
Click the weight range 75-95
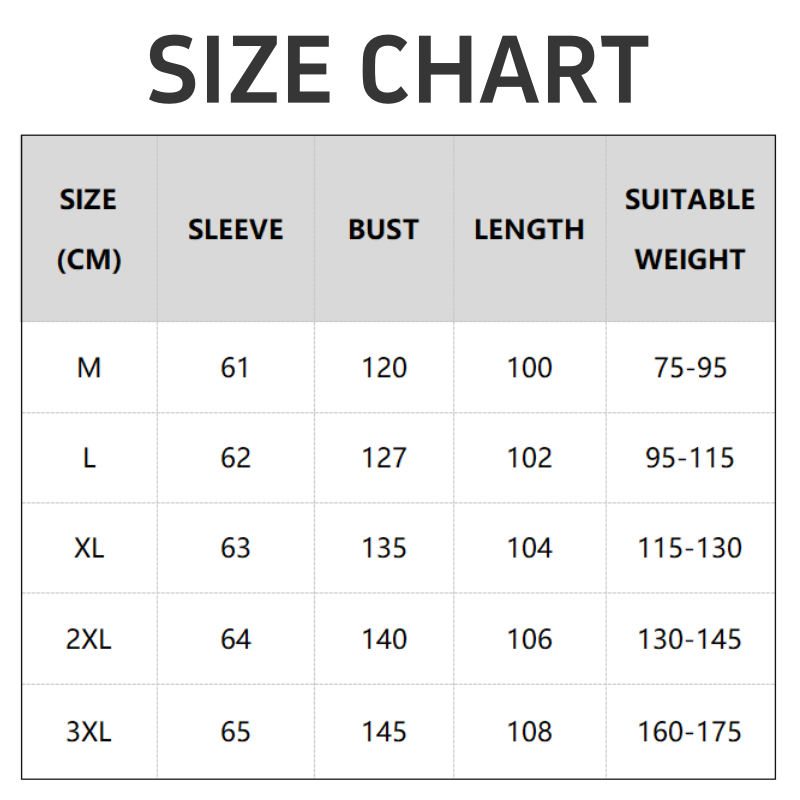pyautogui.click(x=690, y=367)
